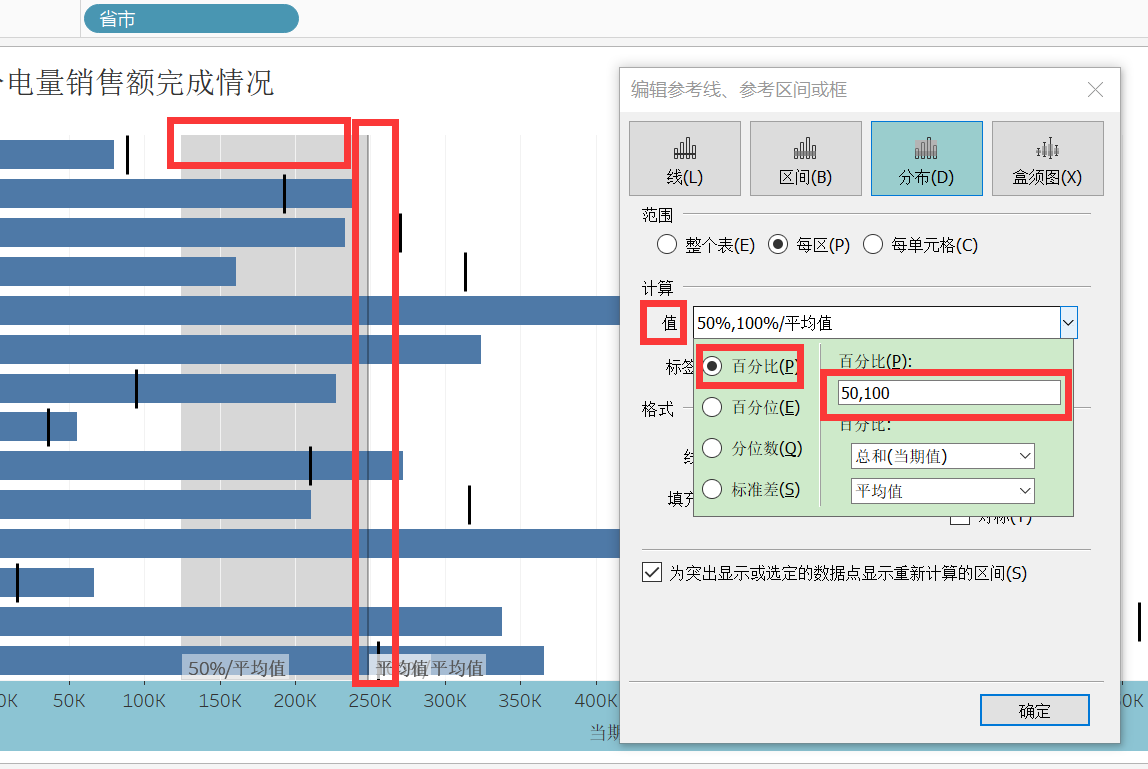Image resolution: width=1148 pixels, height=769 pixels.
Task: Select the 标准差(S) radio option
Action: click(712, 488)
